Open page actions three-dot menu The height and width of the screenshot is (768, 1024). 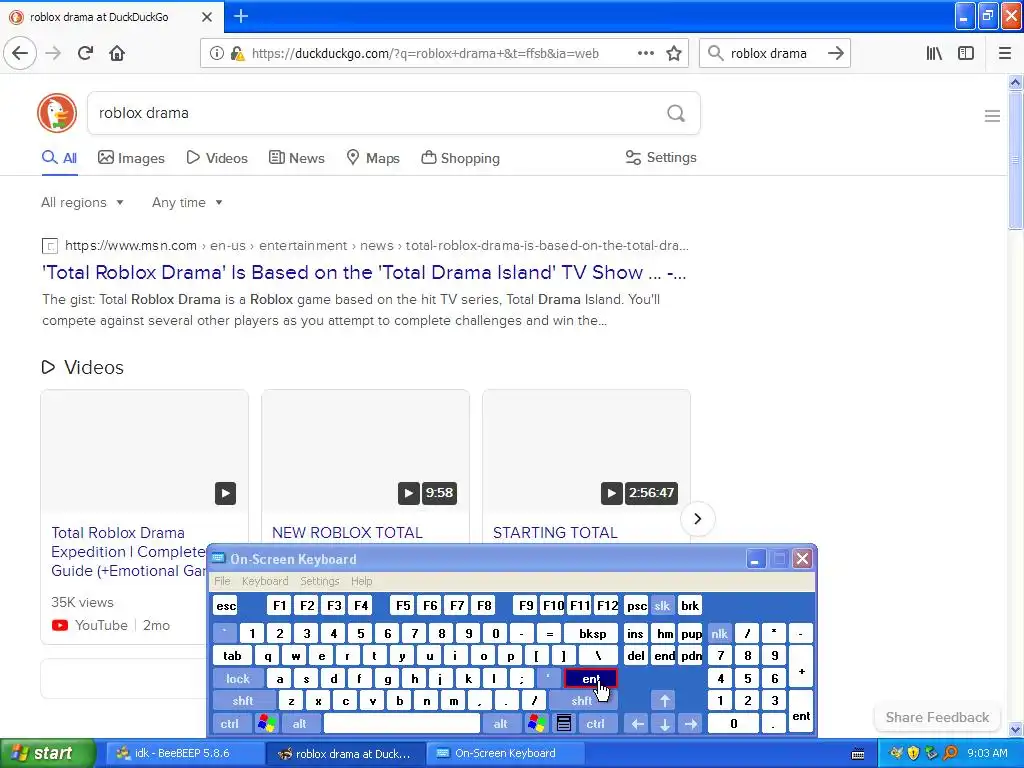coord(646,53)
